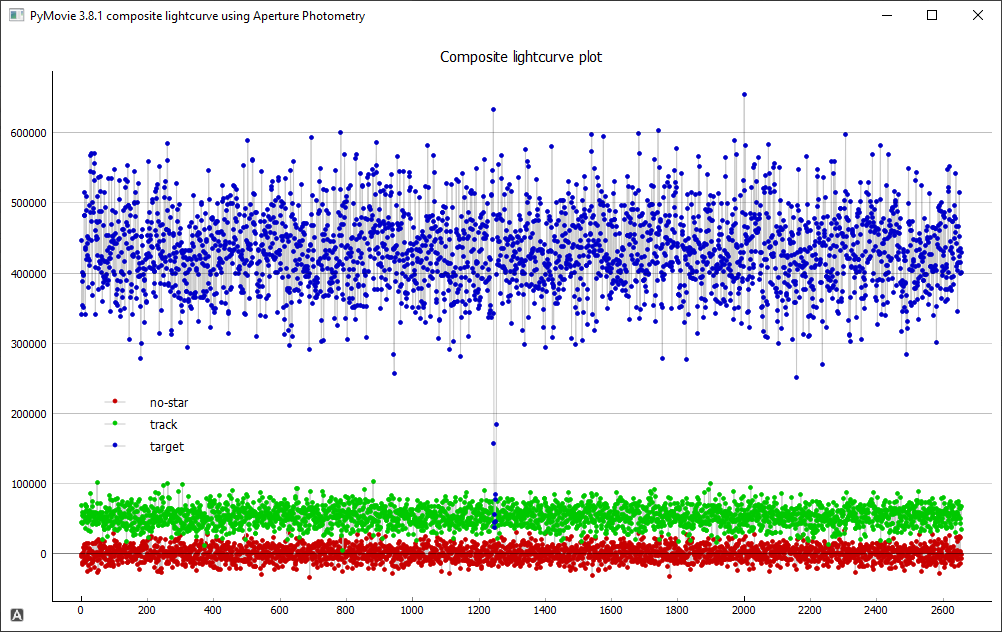Click the highest target point near frame 2000
1002x632 pixels.
(x=744, y=95)
